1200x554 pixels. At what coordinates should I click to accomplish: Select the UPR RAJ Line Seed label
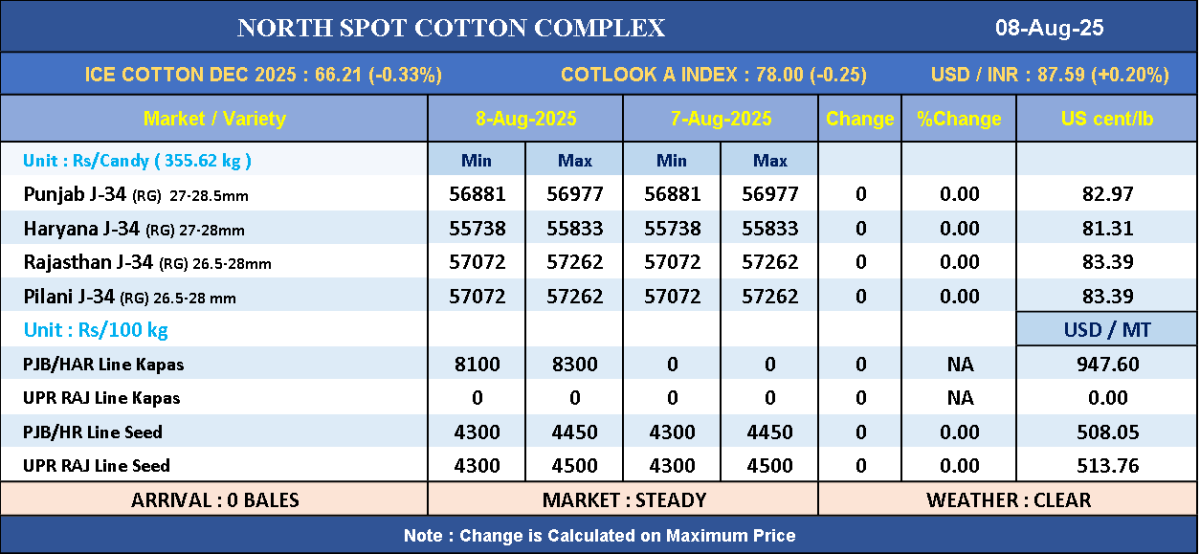pyautogui.click(x=96, y=465)
